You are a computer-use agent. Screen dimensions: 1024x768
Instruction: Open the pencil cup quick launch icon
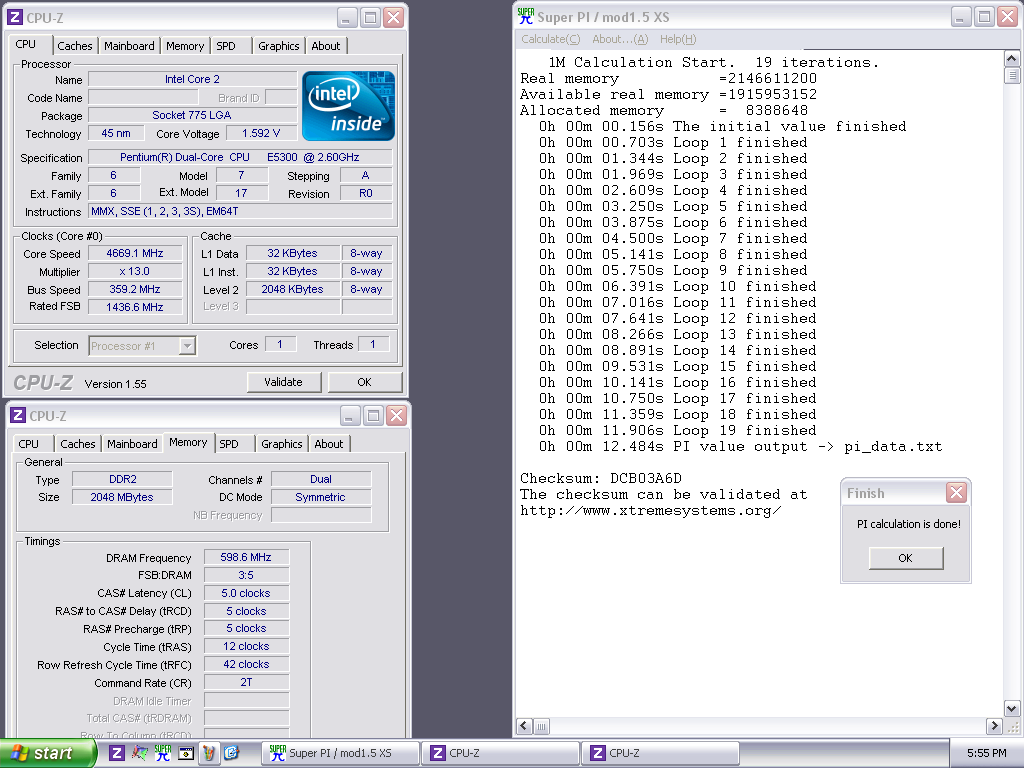click(209, 753)
